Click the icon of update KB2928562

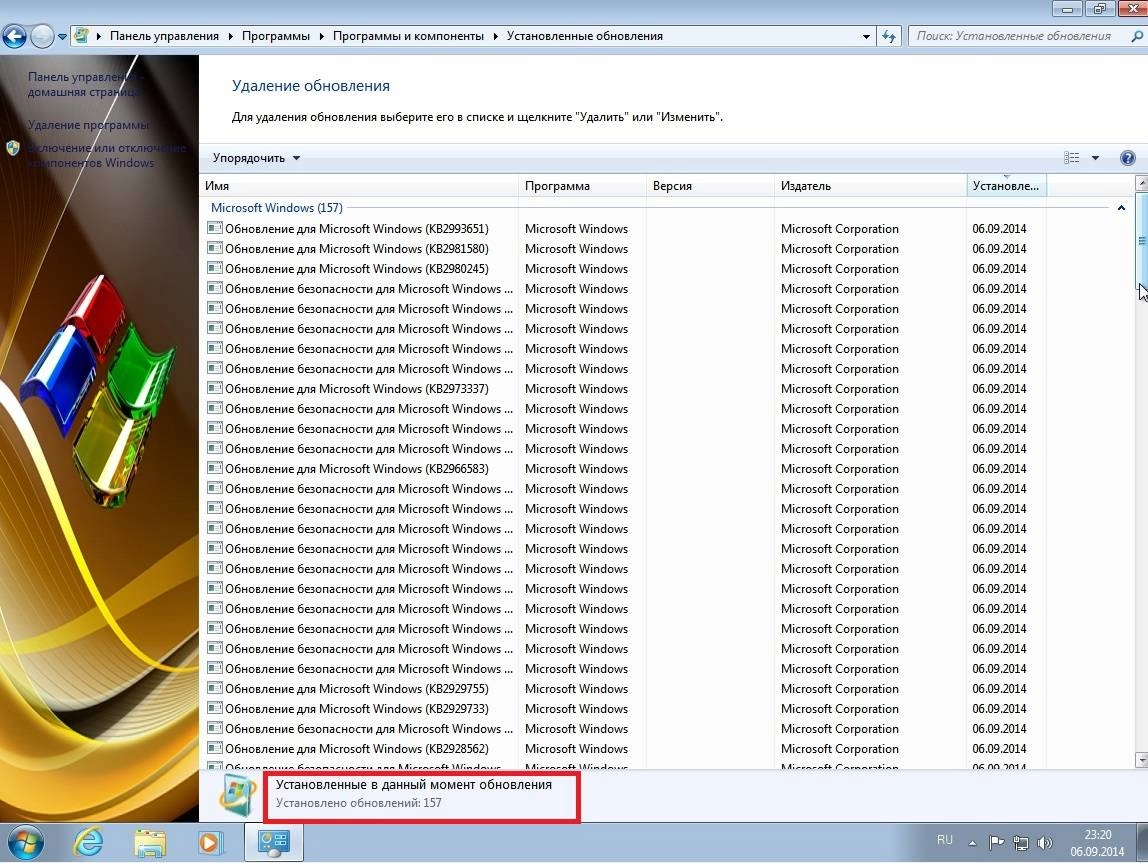point(215,748)
